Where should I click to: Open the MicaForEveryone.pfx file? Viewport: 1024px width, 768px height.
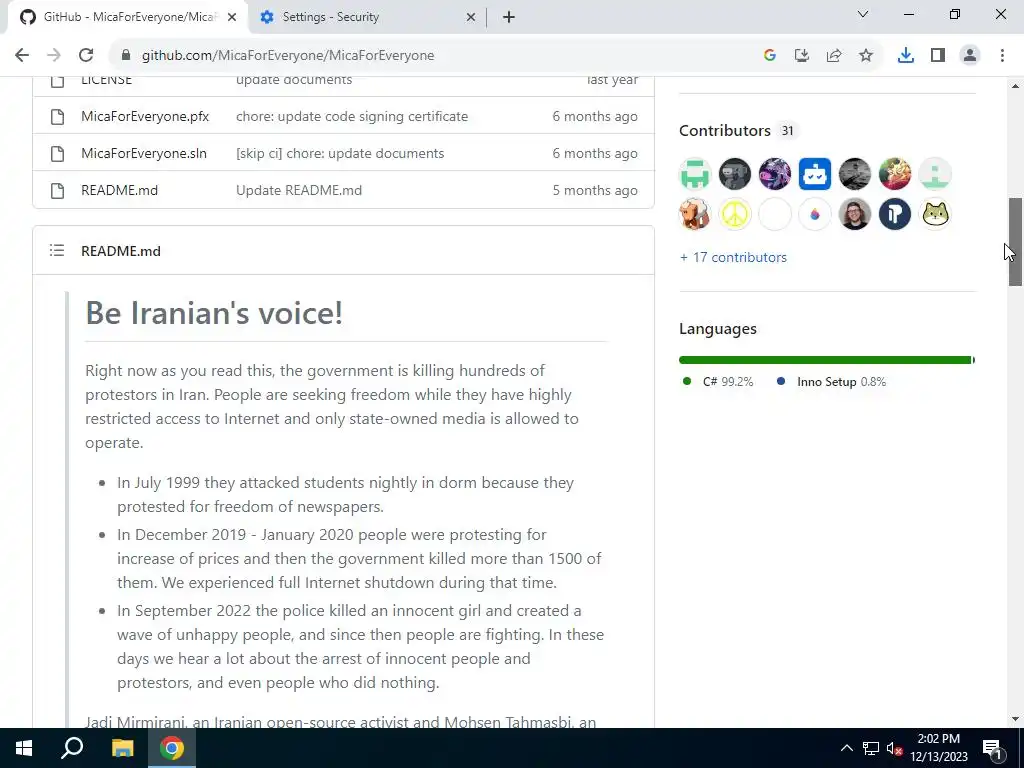pyautogui.click(x=145, y=116)
